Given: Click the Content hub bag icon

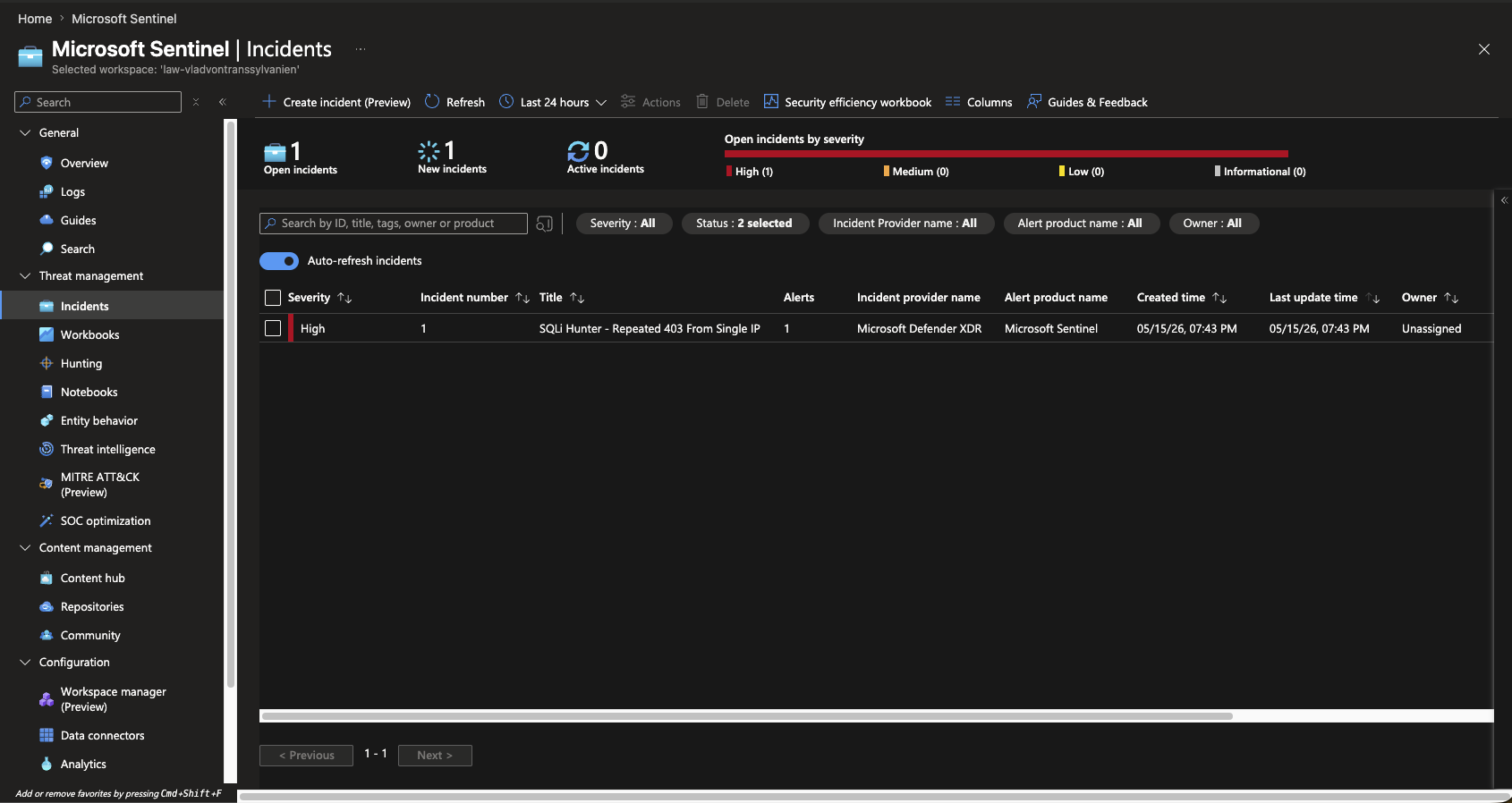Looking at the screenshot, I should tap(47, 578).
